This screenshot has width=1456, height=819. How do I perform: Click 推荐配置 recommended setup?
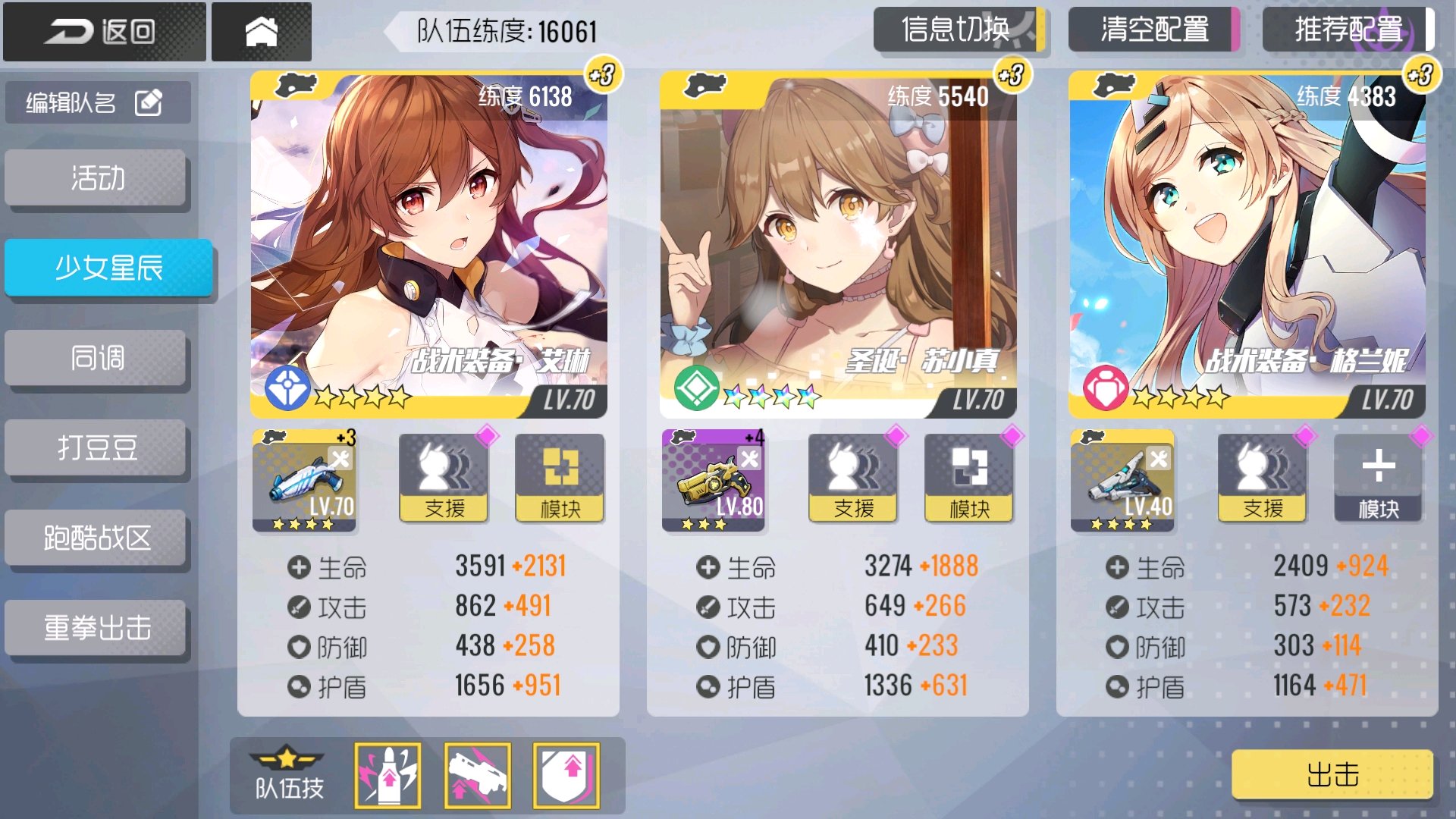[1348, 30]
